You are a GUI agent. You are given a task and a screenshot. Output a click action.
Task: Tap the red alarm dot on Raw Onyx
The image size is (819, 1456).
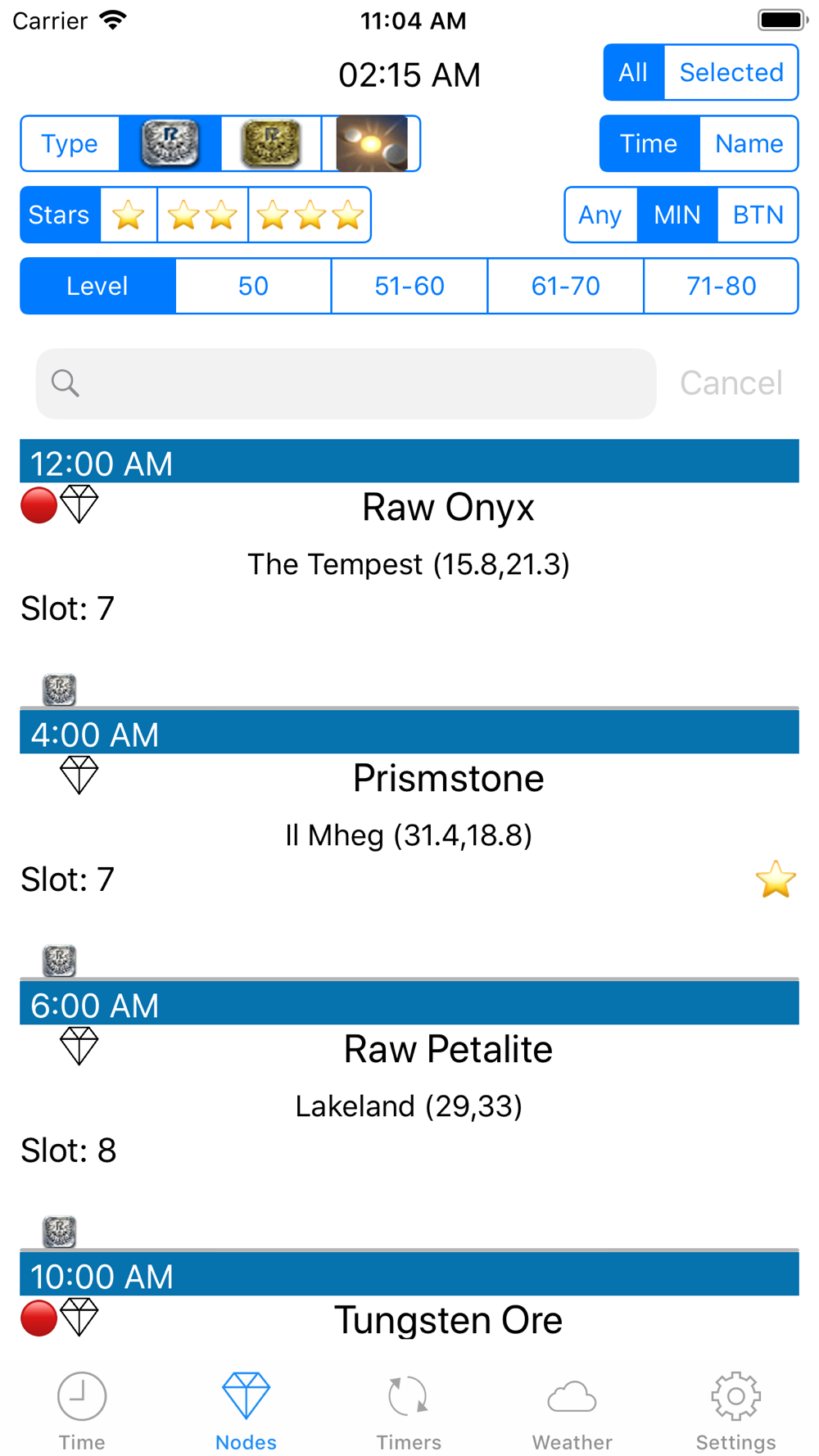pos(38,504)
